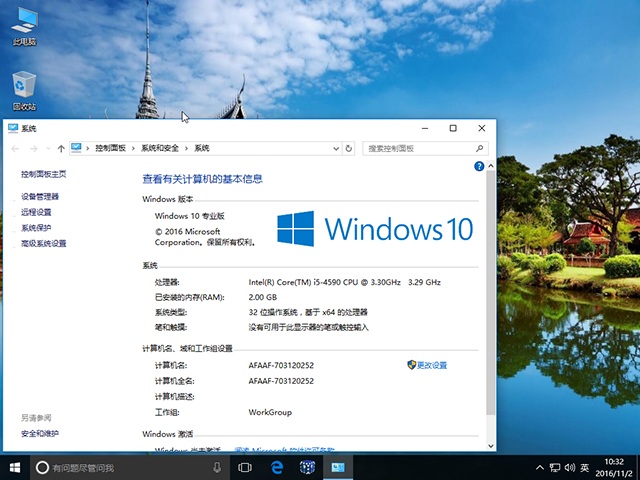This screenshot has height=480, width=640.
Task: Click the refresh button in address bar
Action: [348, 148]
